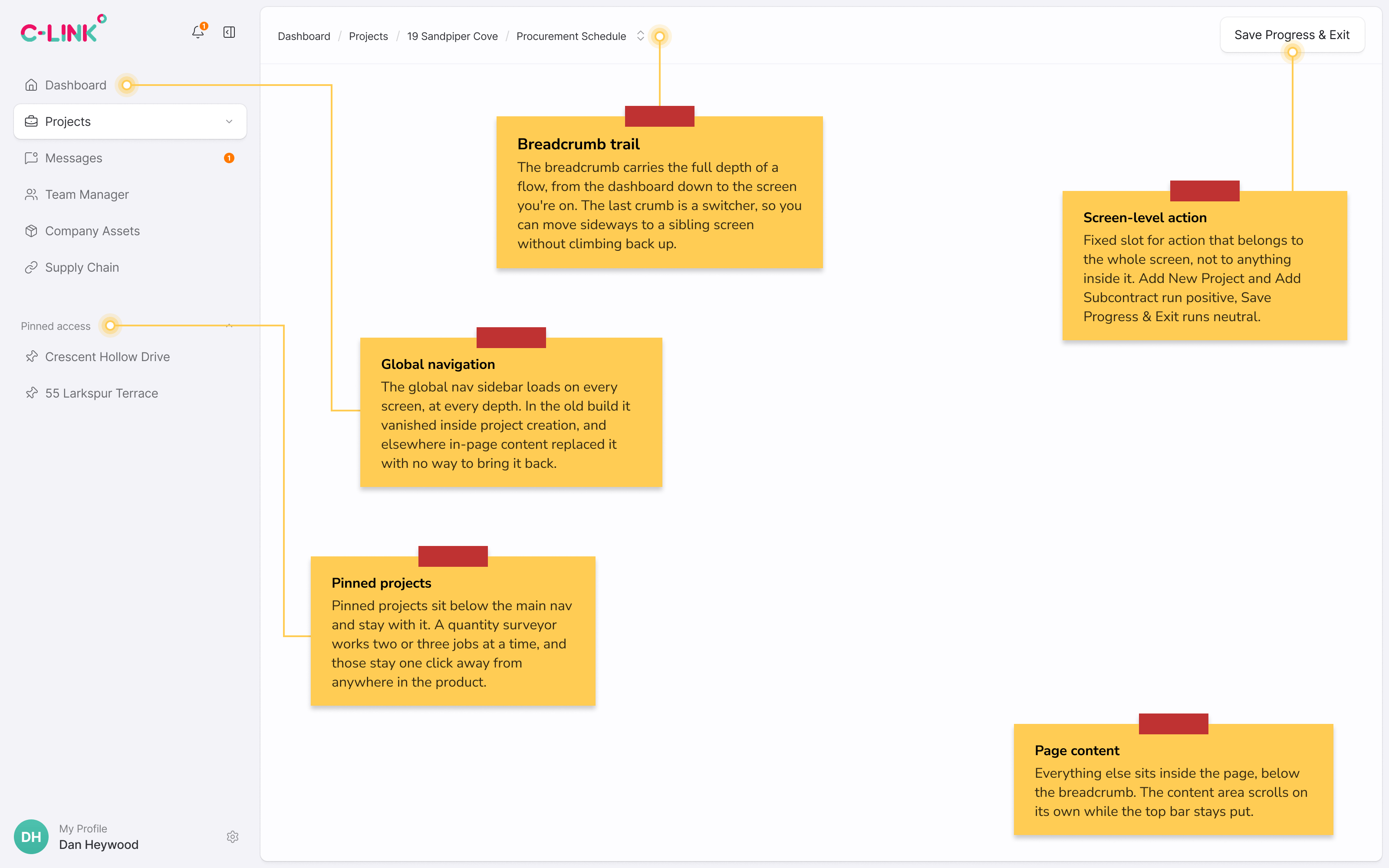The image size is (1389, 868).
Task: Go to Dashboard in sidebar
Action: tap(66, 85)
